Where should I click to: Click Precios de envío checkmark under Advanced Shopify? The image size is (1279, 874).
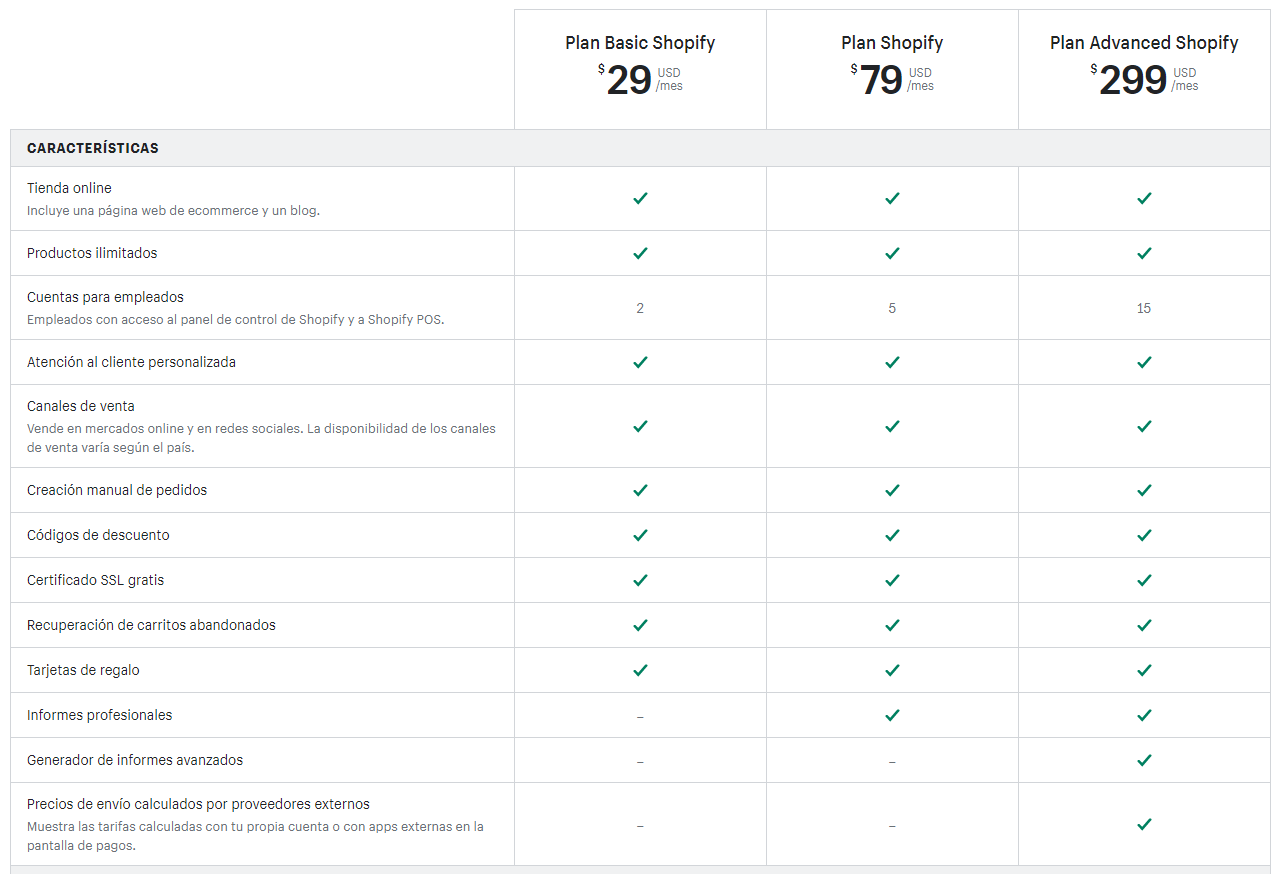pos(1144,824)
